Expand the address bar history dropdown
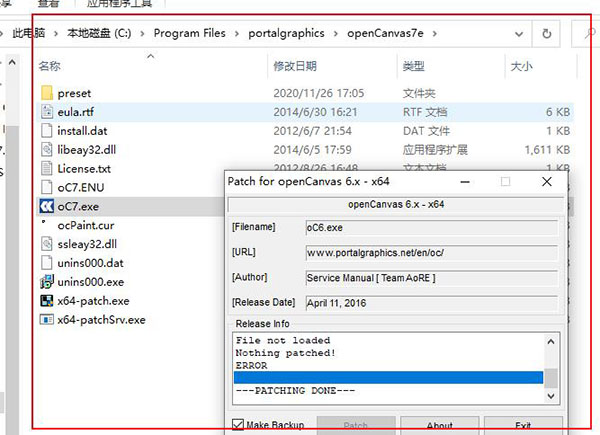This screenshot has width=600, height=435. coord(515,33)
